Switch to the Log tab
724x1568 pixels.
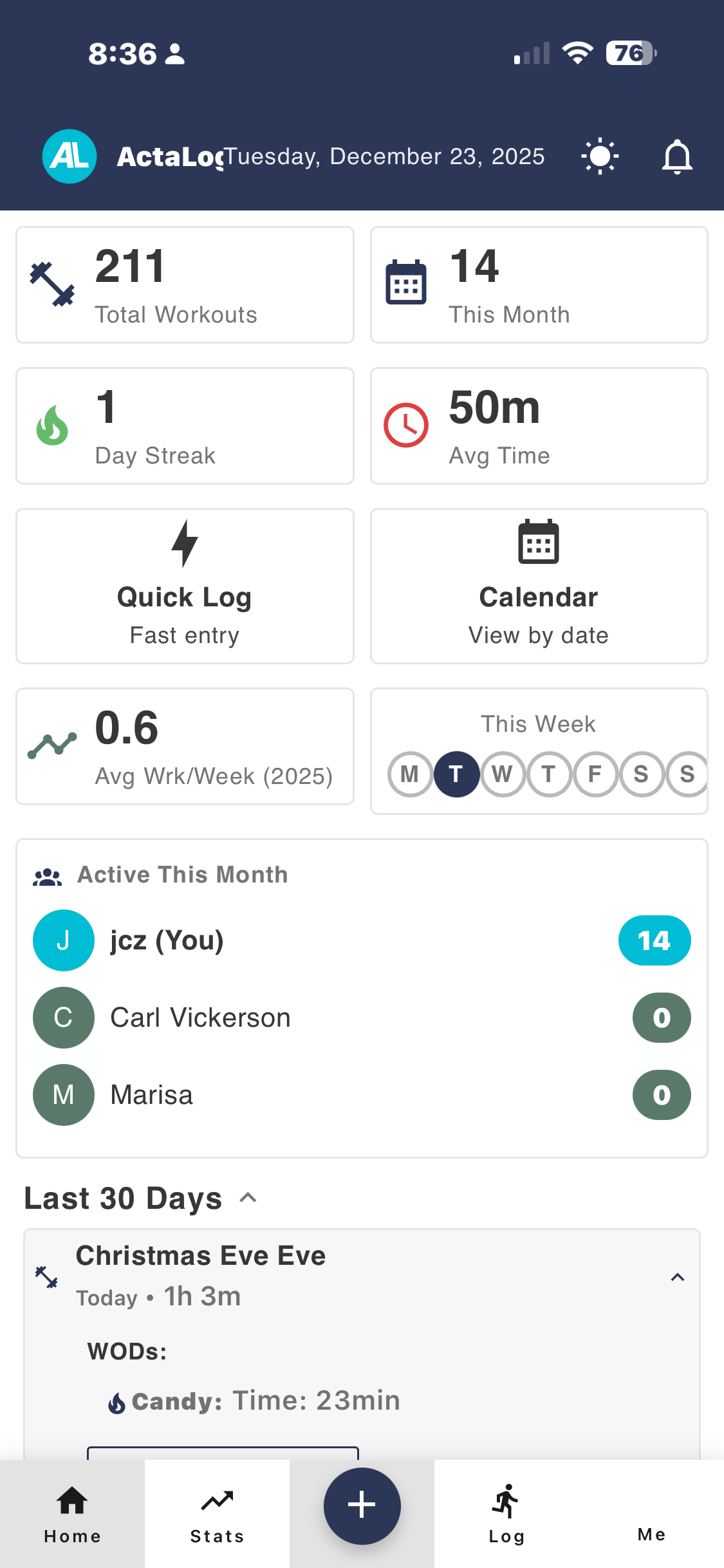tap(506, 1514)
